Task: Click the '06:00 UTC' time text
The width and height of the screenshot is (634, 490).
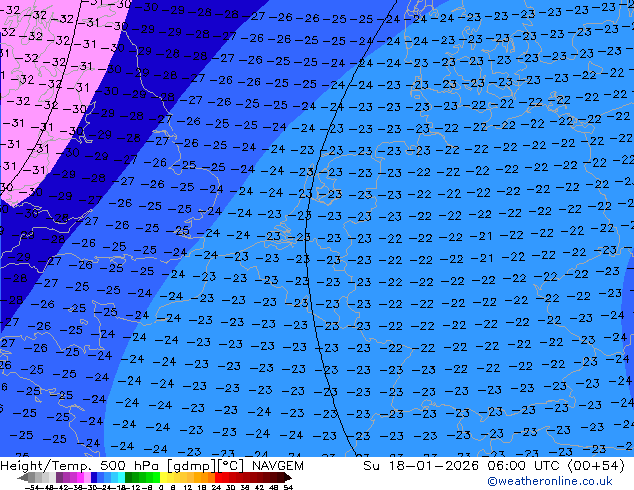Action: coord(525,466)
